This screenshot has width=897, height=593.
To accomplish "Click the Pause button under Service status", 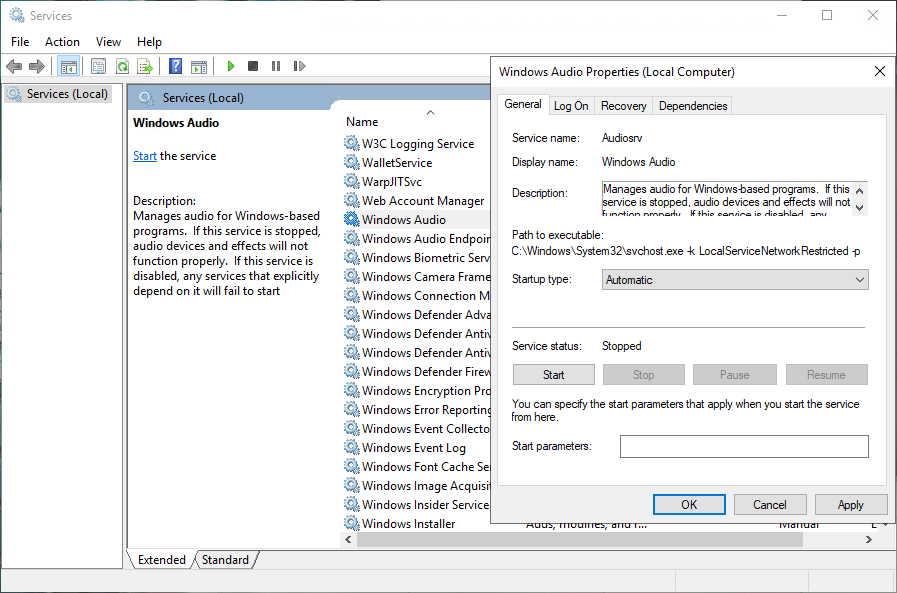I will click(735, 375).
